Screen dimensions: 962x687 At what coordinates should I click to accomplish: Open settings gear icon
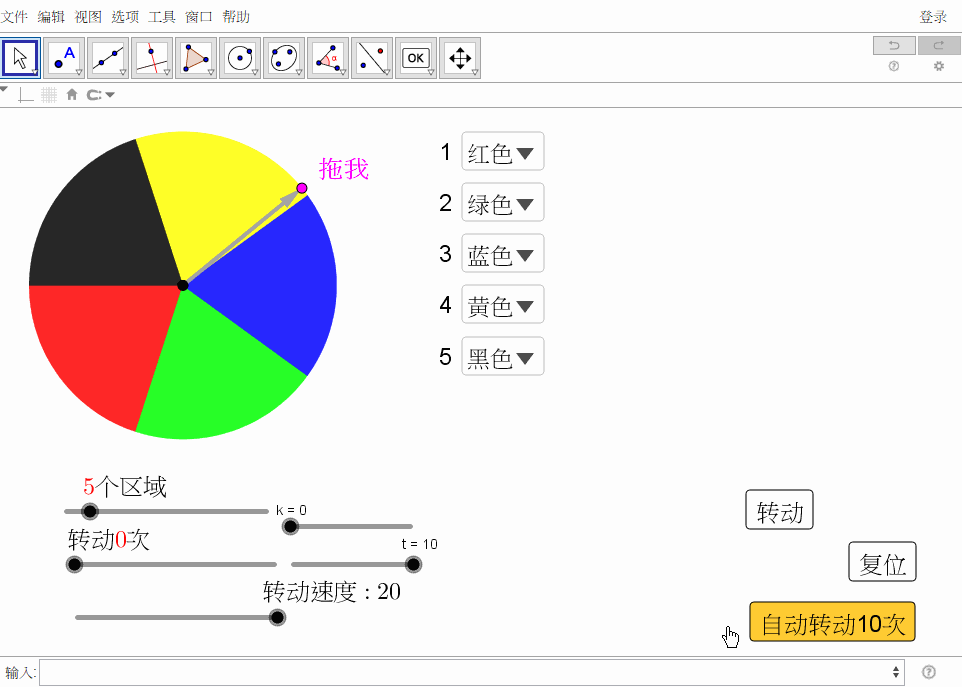pos(939,66)
